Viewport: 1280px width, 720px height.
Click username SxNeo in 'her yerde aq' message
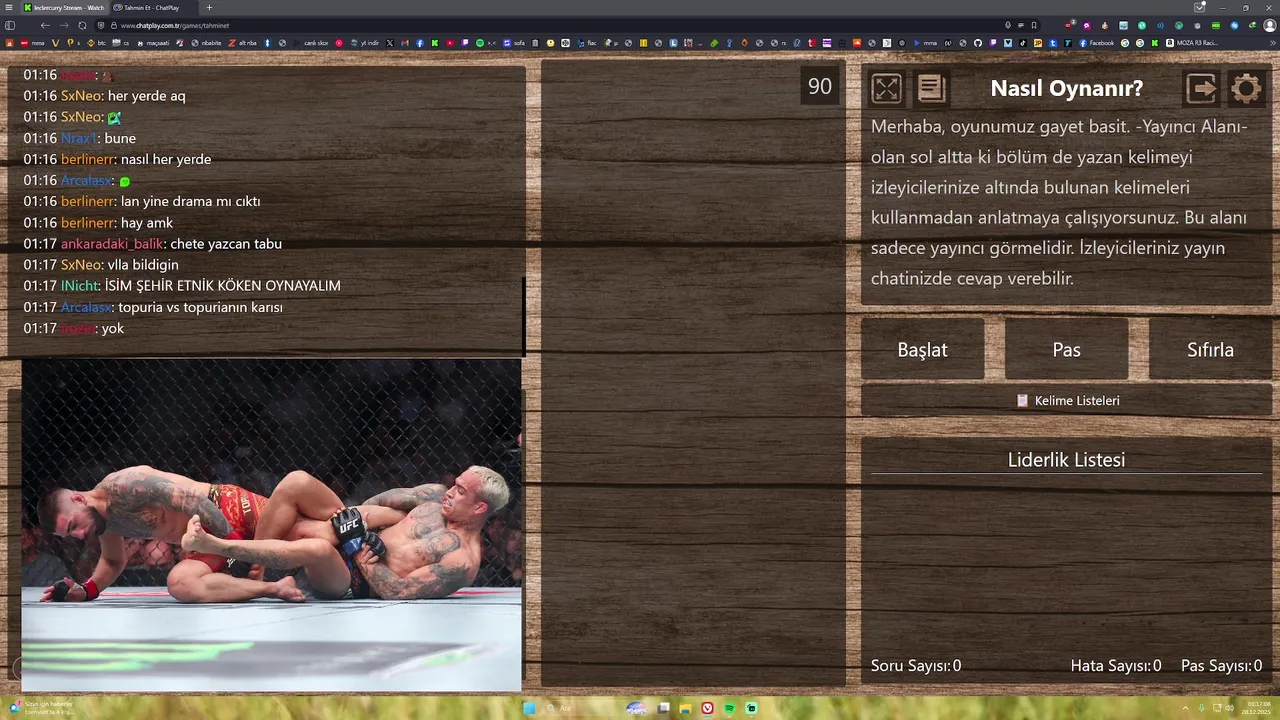(81, 96)
